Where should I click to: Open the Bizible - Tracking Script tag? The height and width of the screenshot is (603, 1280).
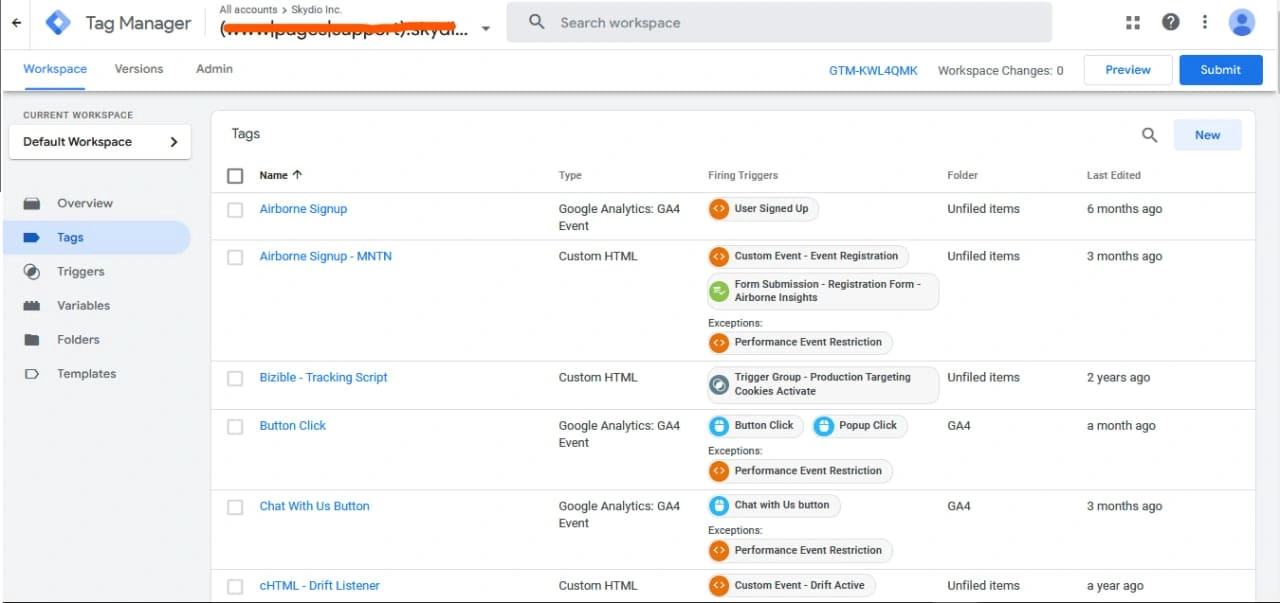pos(323,377)
